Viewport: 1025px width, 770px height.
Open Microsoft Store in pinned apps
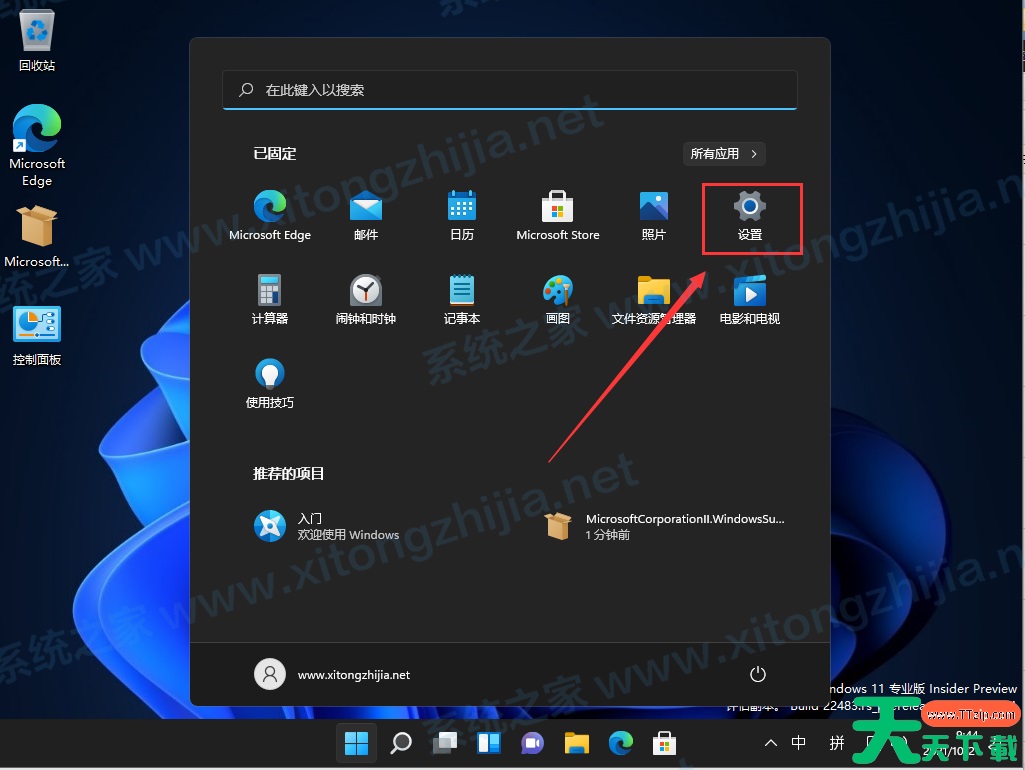click(x=558, y=216)
